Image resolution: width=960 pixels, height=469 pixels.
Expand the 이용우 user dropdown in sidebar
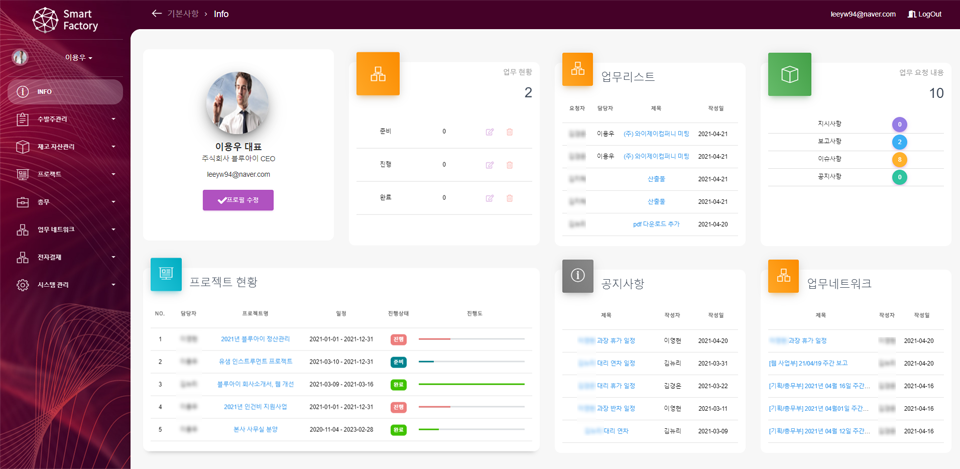78,58
